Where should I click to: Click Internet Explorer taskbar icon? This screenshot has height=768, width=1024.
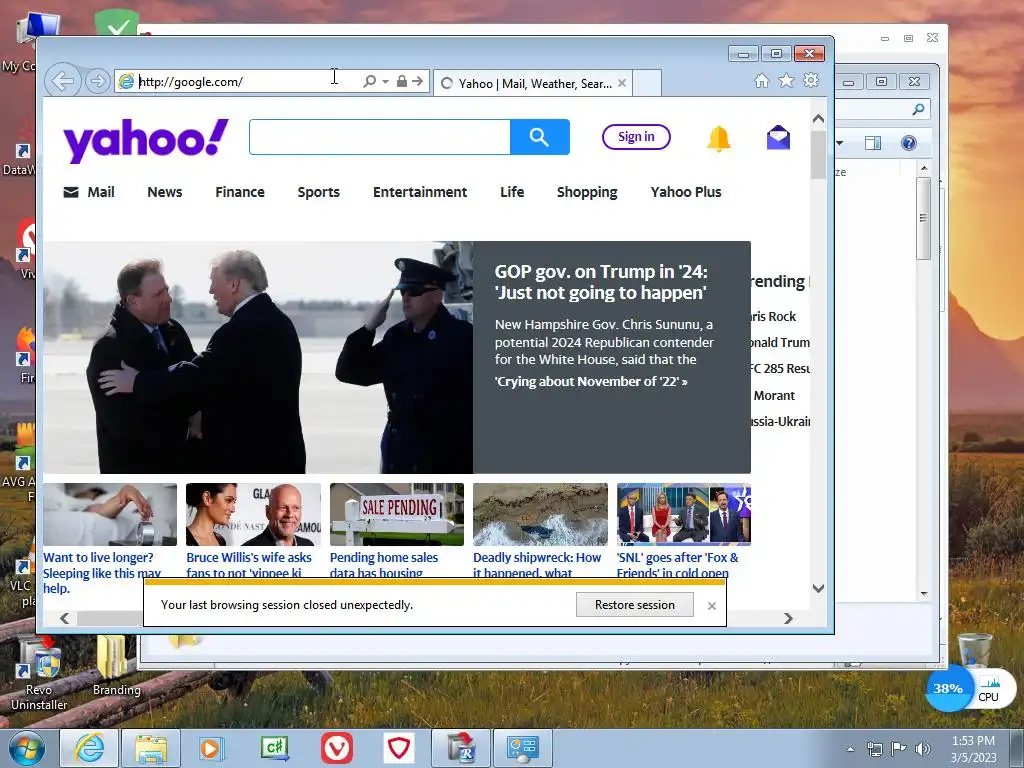click(x=89, y=748)
